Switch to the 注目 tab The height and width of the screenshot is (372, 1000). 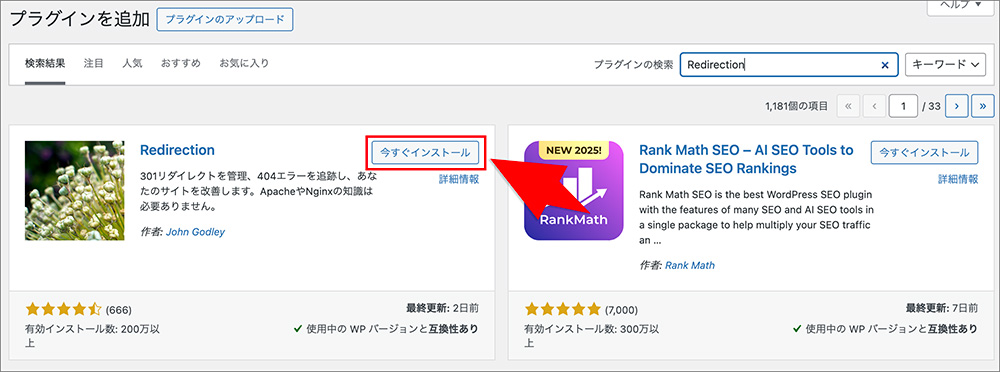click(94, 63)
